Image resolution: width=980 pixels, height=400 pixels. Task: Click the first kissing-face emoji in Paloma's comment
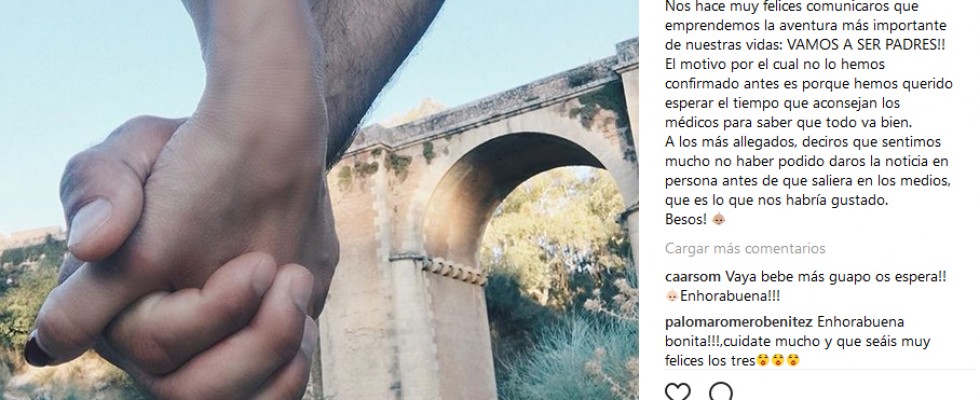pyautogui.click(x=762, y=361)
